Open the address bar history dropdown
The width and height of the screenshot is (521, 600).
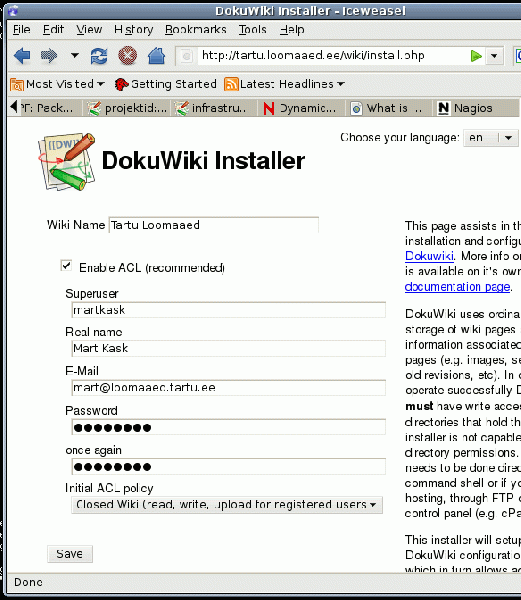point(494,56)
